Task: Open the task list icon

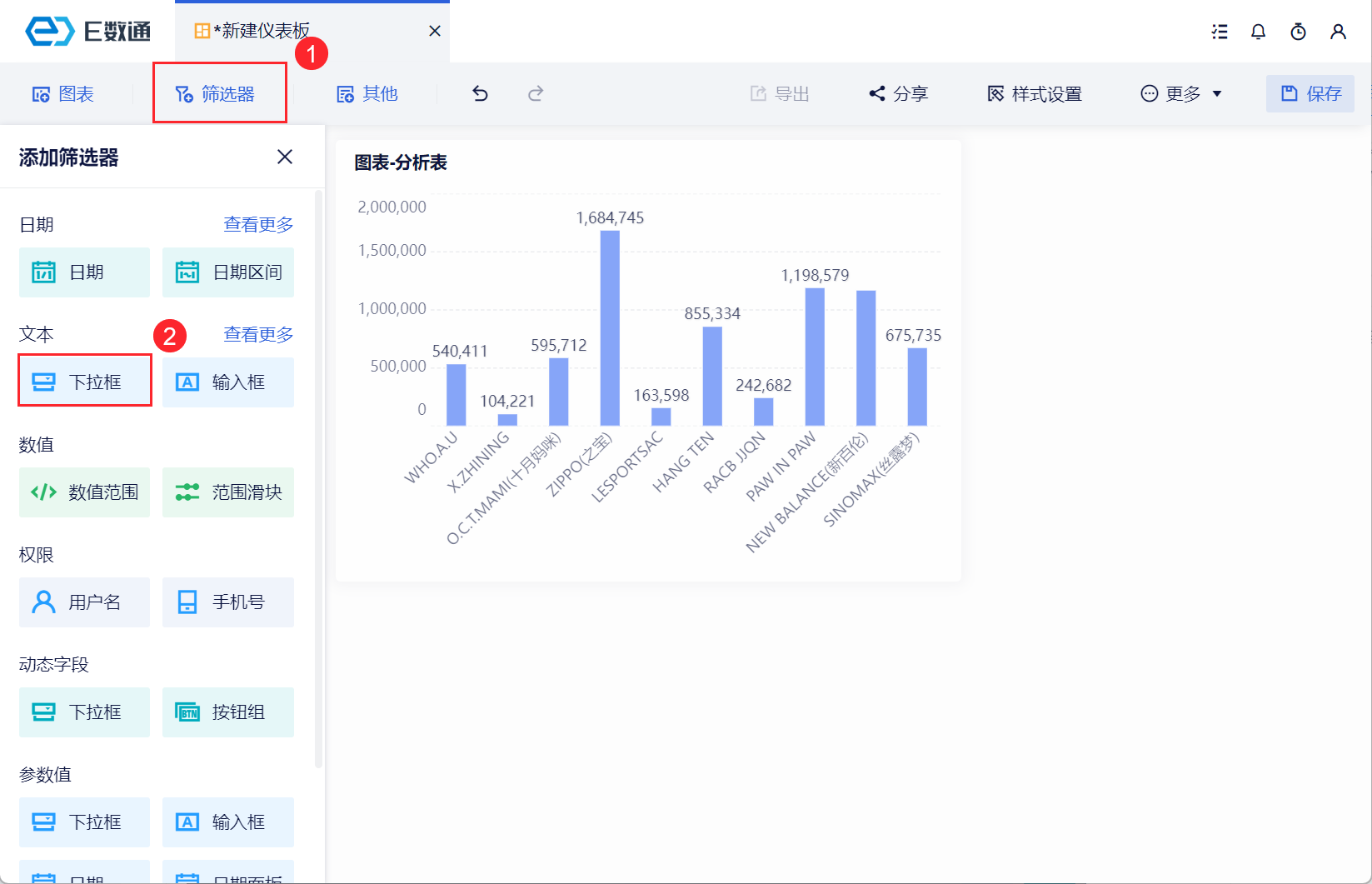Action: pos(1220,32)
